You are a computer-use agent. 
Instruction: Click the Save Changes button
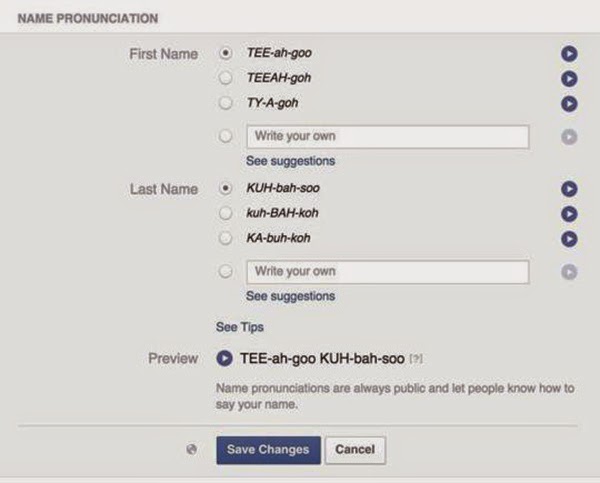click(268, 450)
